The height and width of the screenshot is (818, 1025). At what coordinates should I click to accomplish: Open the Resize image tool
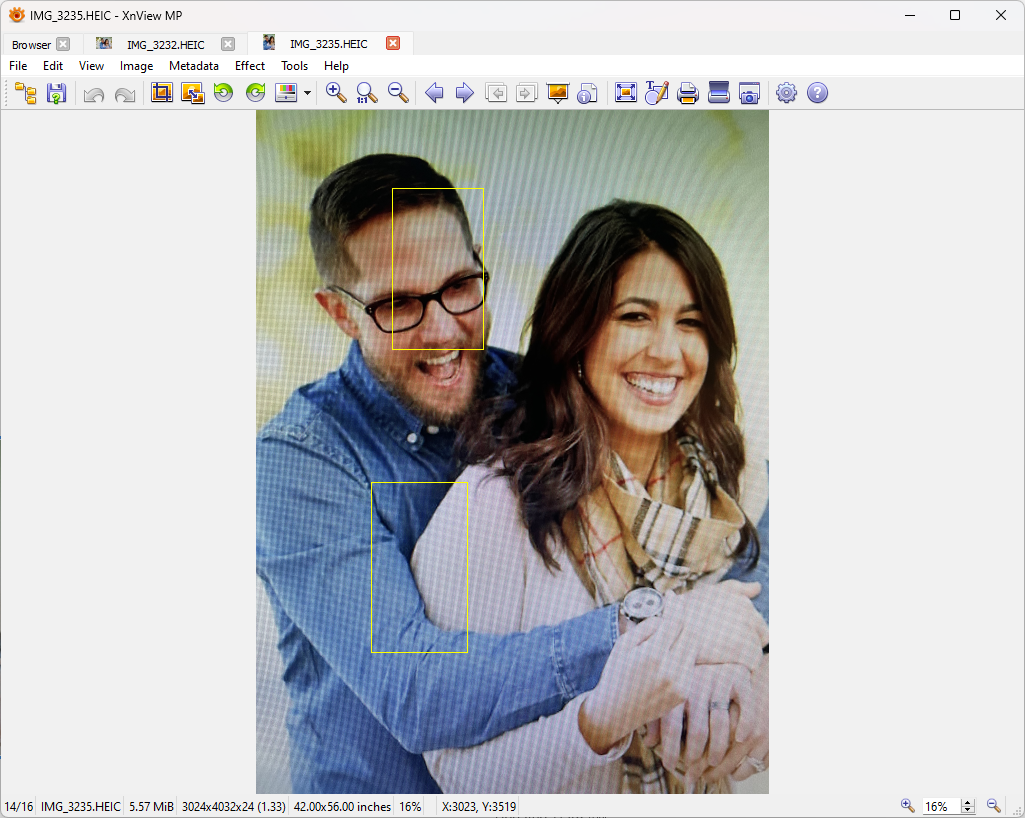click(193, 93)
